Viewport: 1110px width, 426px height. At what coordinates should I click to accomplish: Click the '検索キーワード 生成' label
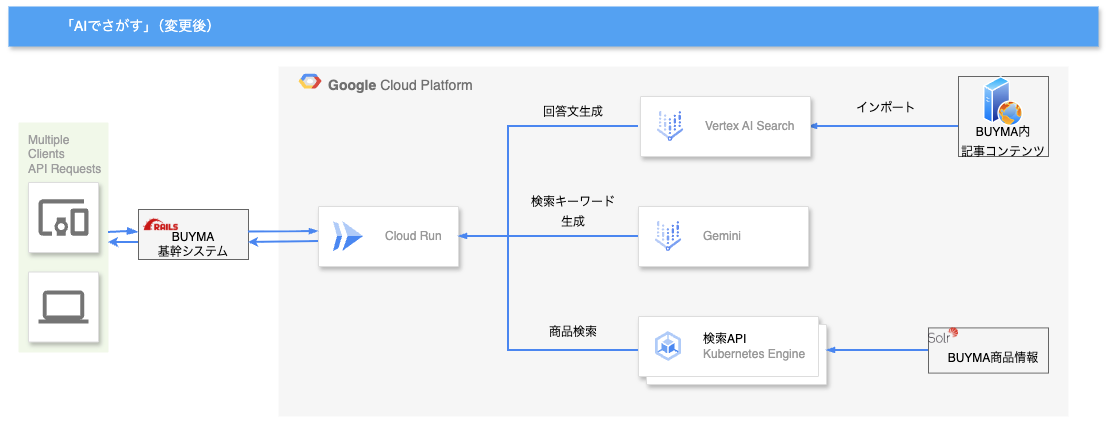click(573, 211)
